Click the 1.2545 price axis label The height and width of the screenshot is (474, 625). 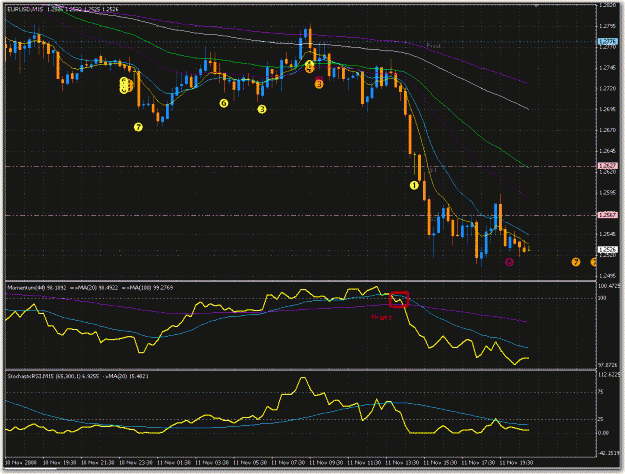click(607, 234)
